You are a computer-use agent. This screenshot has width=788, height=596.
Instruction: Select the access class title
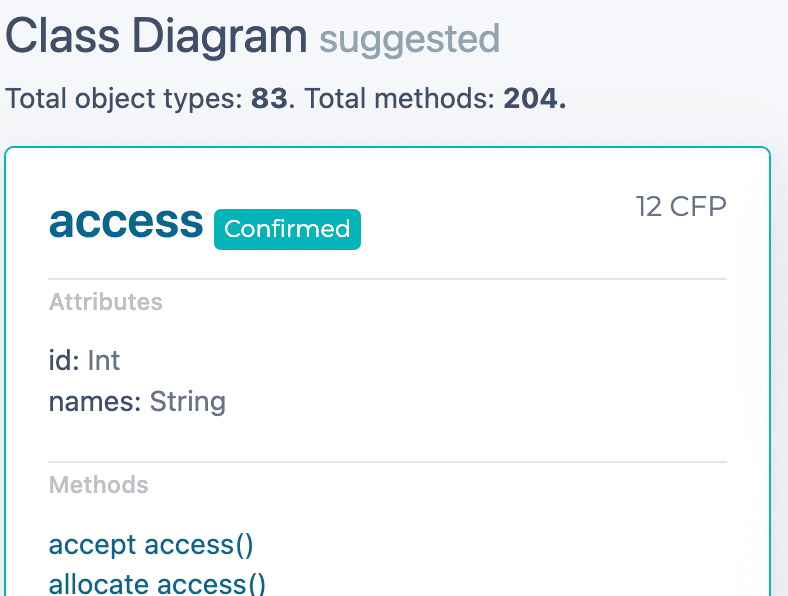pyautogui.click(x=126, y=222)
